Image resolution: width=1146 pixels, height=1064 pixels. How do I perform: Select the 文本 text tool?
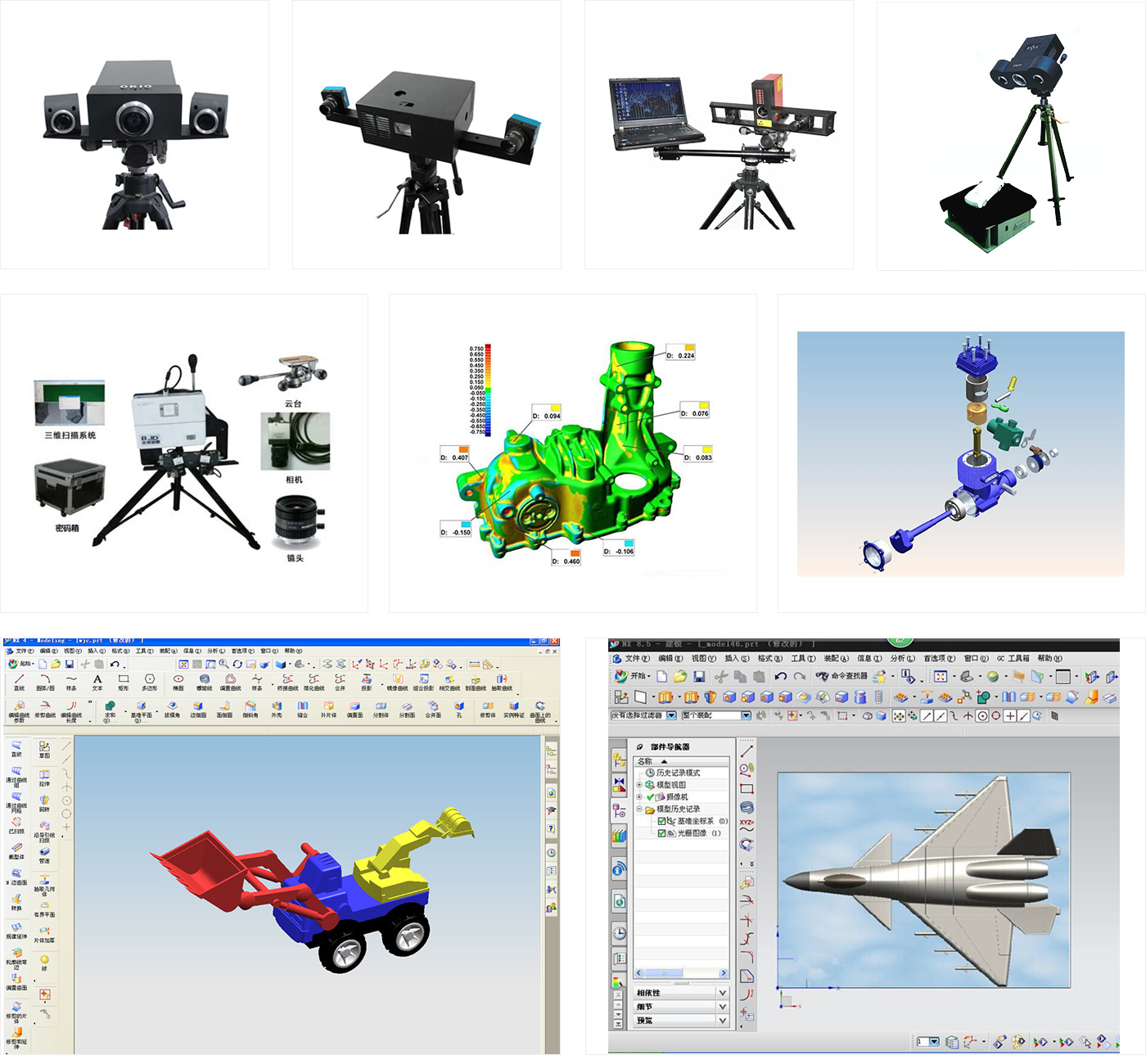tap(97, 682)
